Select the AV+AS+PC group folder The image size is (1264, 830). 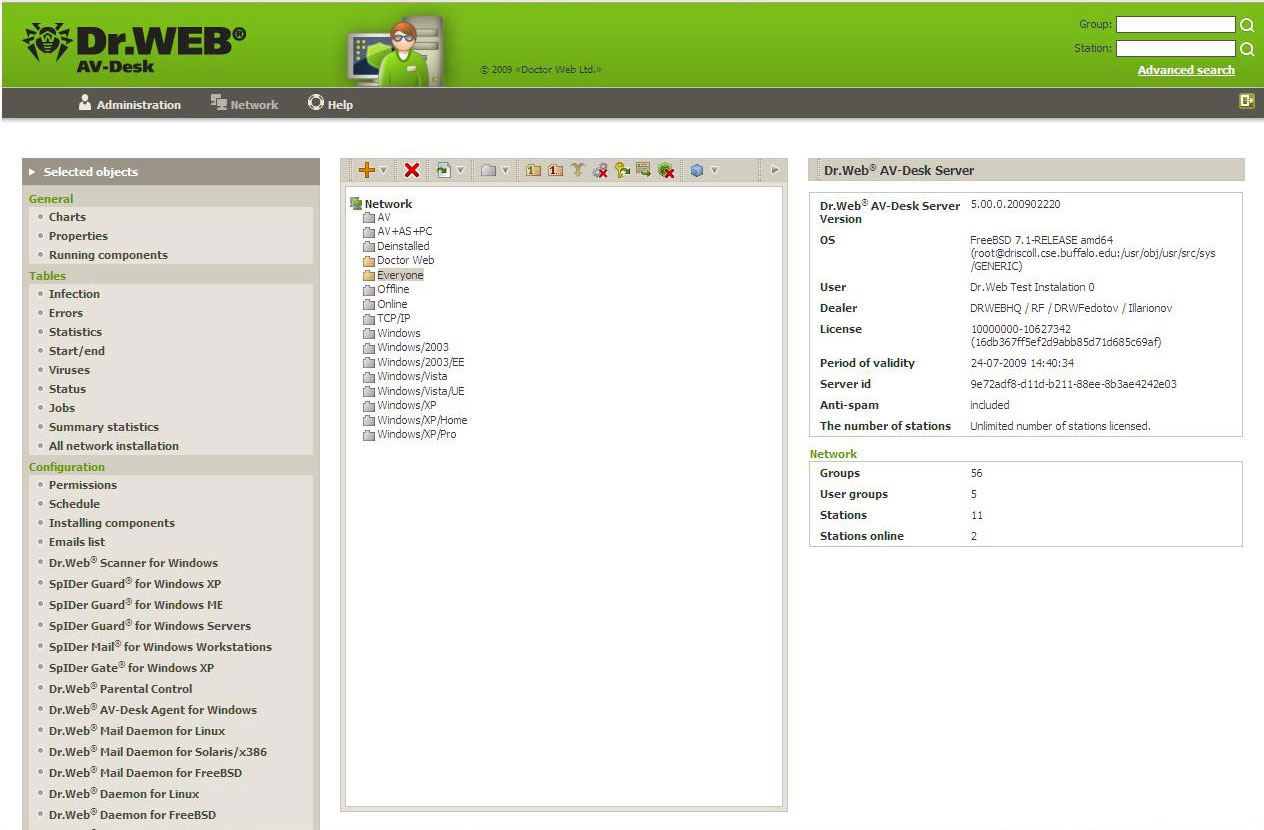(x=398, y=231)
